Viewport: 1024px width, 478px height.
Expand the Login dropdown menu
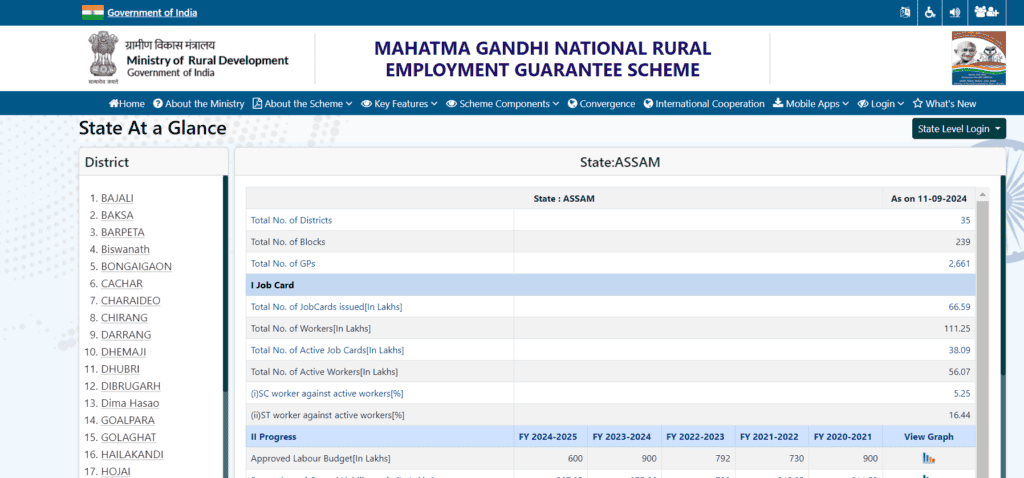881,104
